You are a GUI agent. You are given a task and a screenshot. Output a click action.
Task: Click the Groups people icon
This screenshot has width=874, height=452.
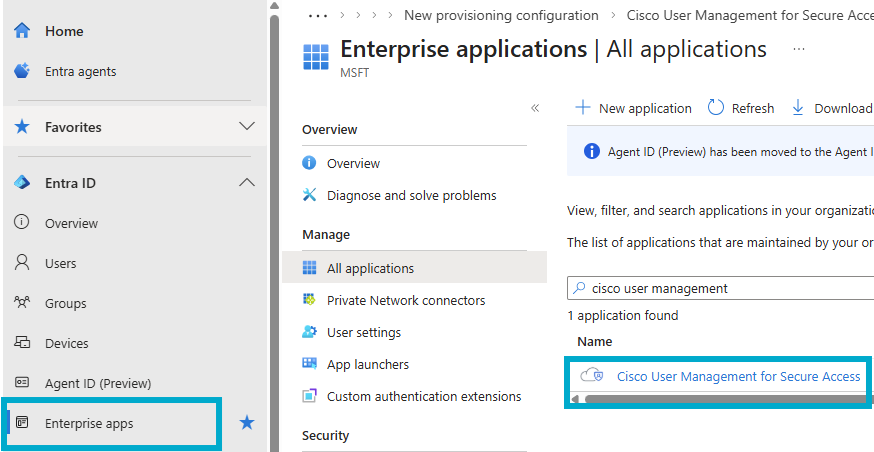tap(22, 303)
